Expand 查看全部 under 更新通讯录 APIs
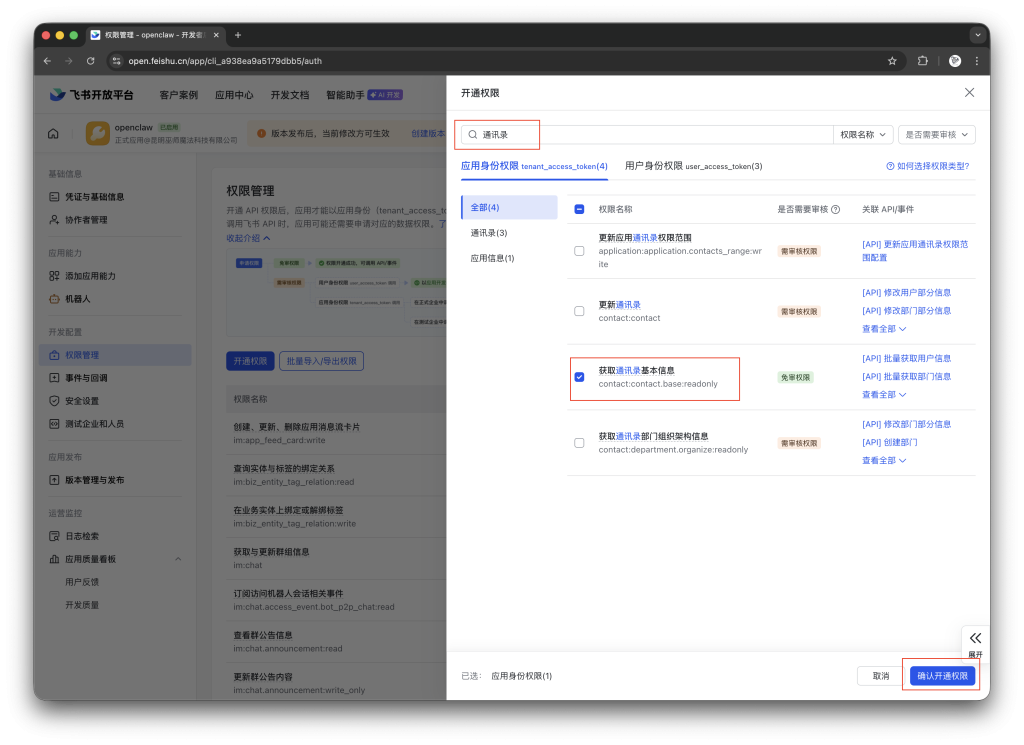Viewport: 1024px width, 745px height. 878,328
